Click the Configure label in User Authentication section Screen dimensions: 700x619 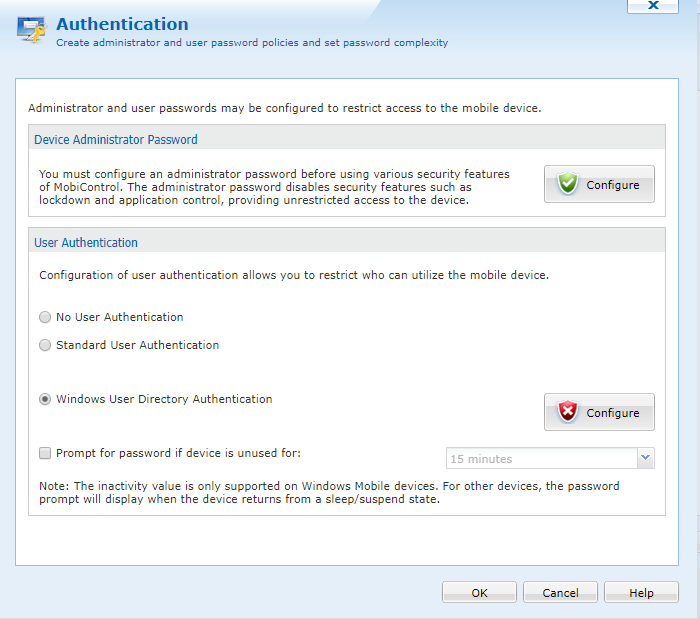(612, 413)
